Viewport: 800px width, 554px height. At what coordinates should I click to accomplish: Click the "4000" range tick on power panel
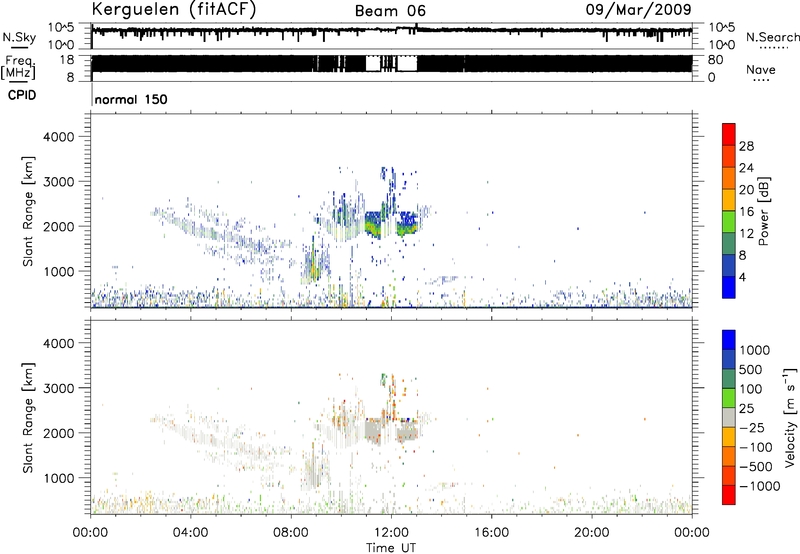point(58,137)
